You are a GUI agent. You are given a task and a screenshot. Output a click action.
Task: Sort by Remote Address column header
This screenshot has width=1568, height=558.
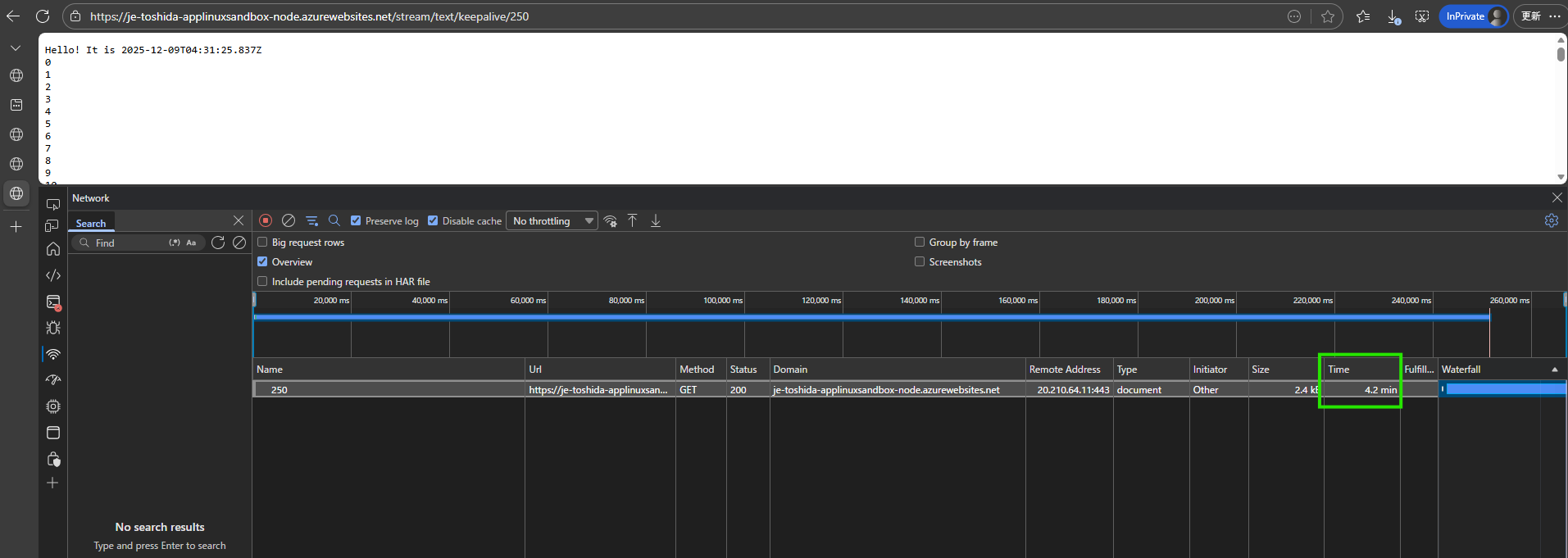[1070, 370]
